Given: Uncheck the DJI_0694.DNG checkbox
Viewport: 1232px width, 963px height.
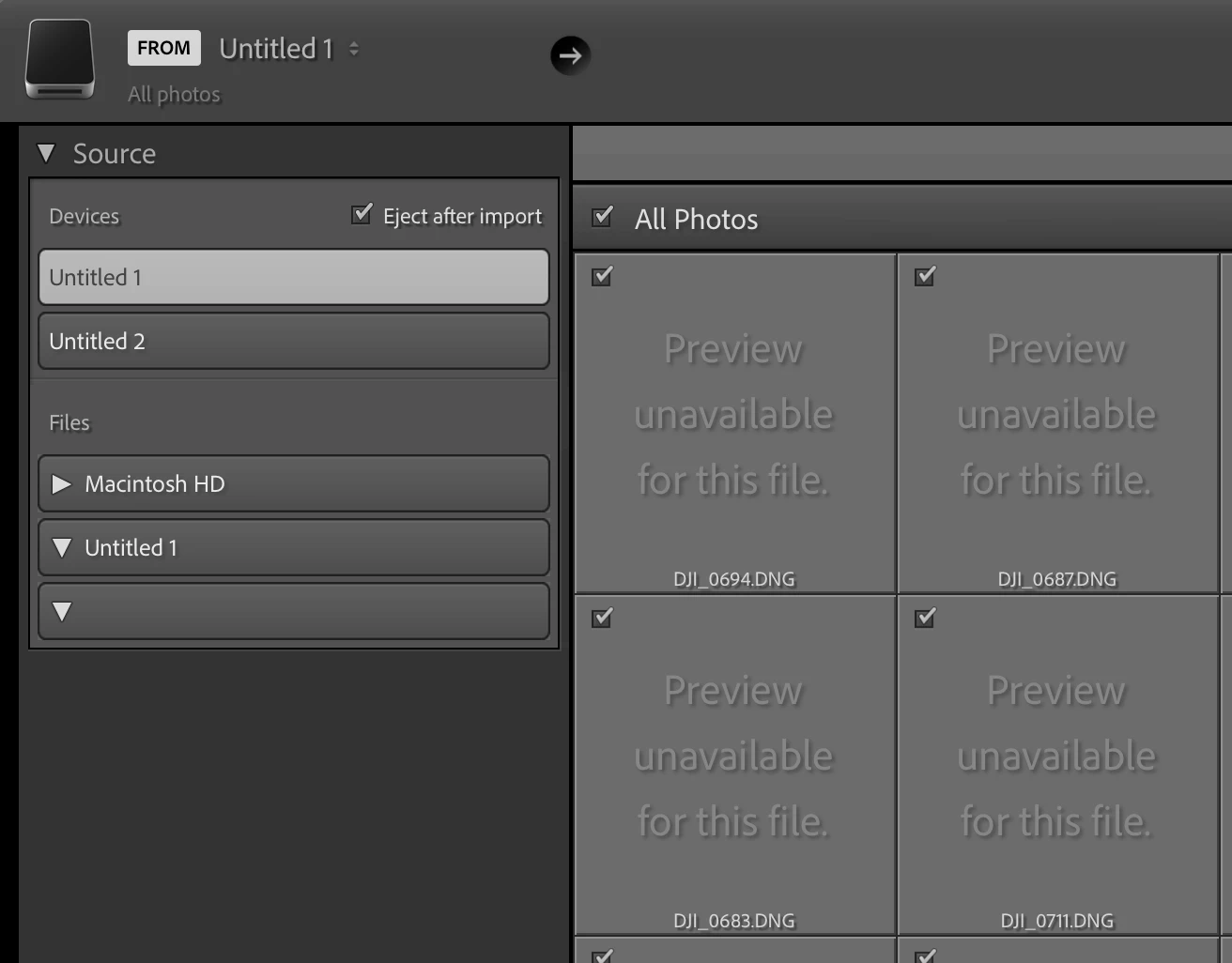Looking at the screenshot, I should (602, 276).
